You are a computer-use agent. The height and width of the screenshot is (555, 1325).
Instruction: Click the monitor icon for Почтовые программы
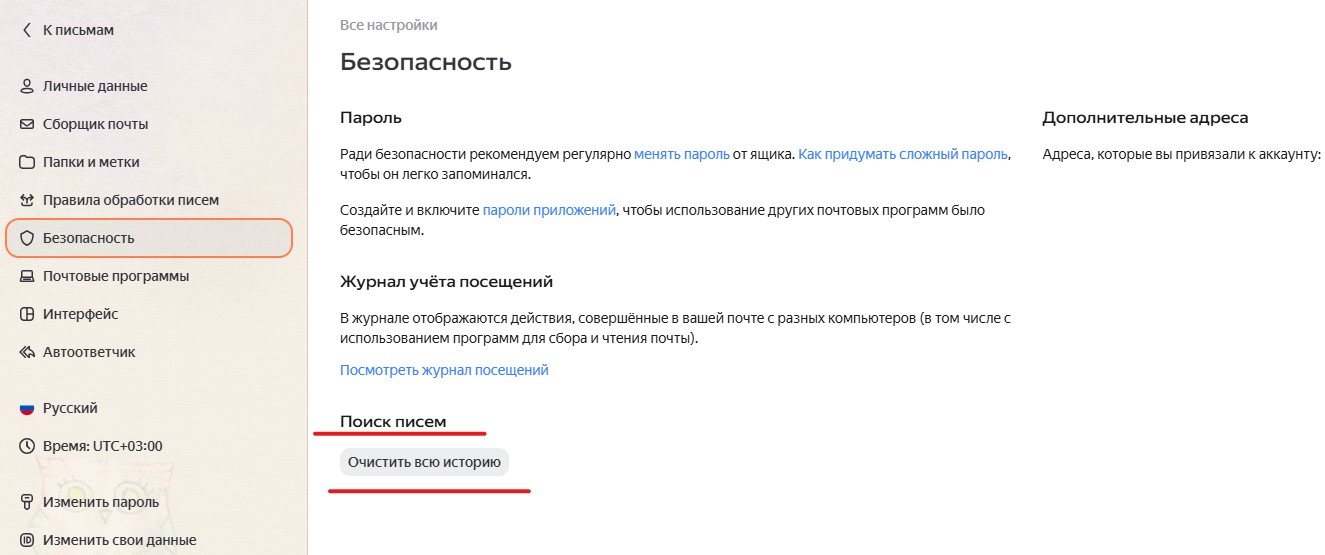27,276
